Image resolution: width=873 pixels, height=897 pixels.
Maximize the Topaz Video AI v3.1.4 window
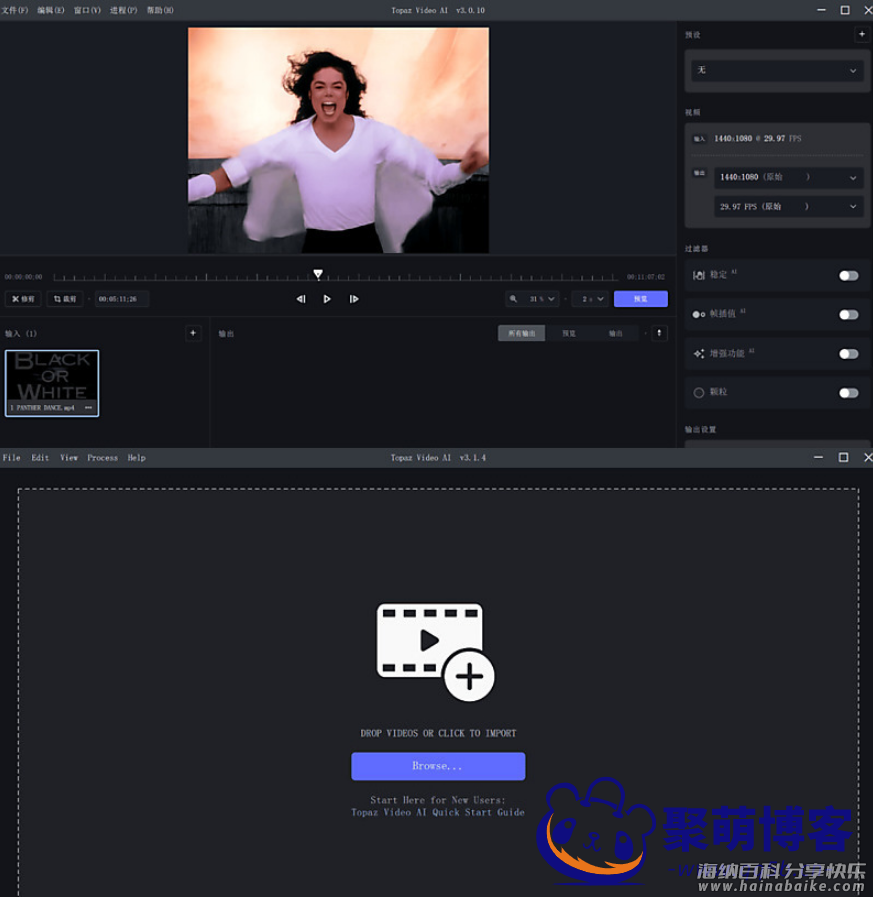point(843,457)
